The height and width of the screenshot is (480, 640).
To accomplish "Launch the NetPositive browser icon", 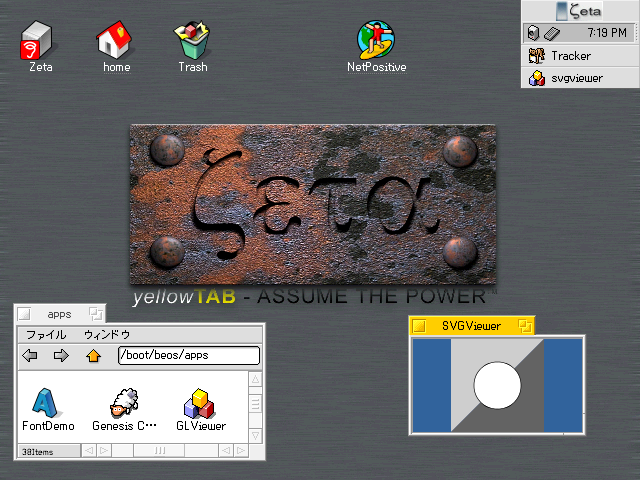I will 376,40.
